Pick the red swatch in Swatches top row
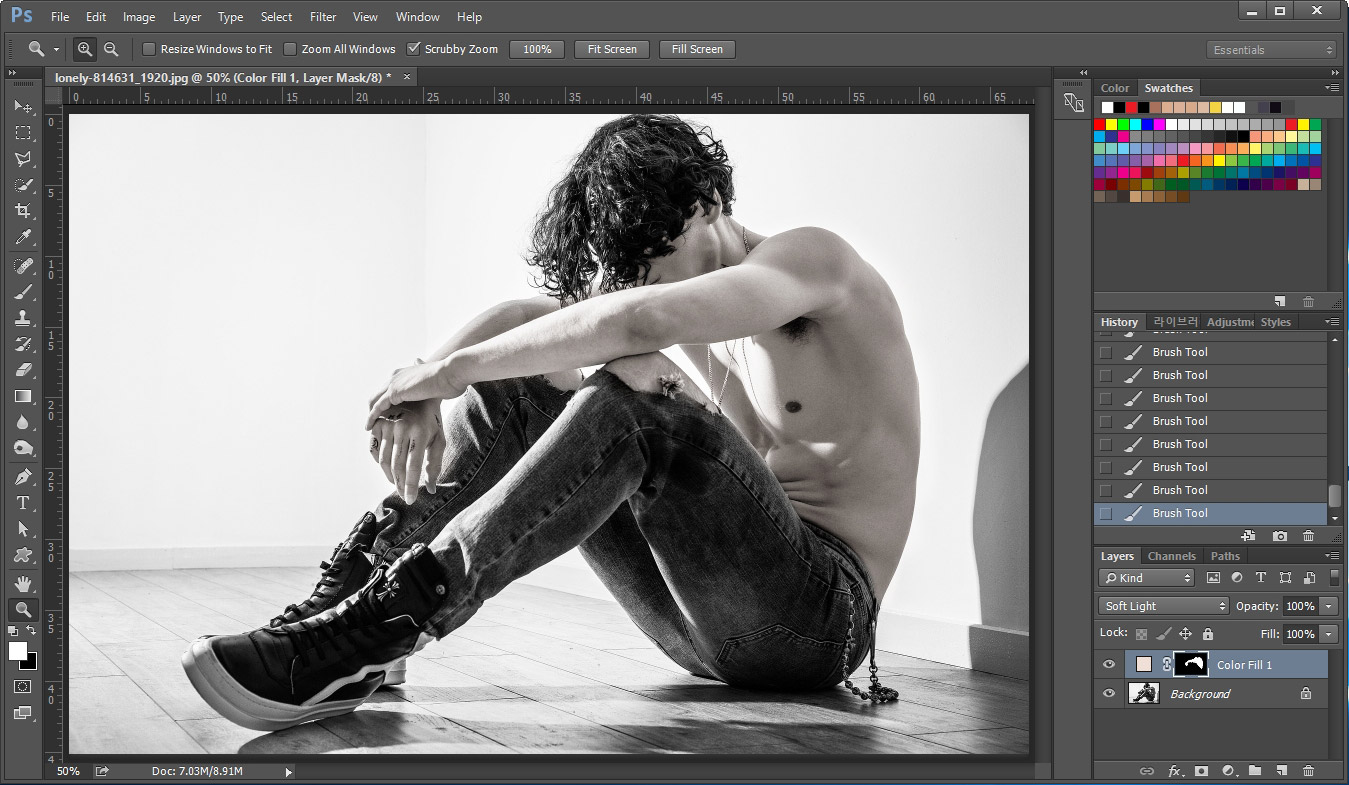 1131,107
